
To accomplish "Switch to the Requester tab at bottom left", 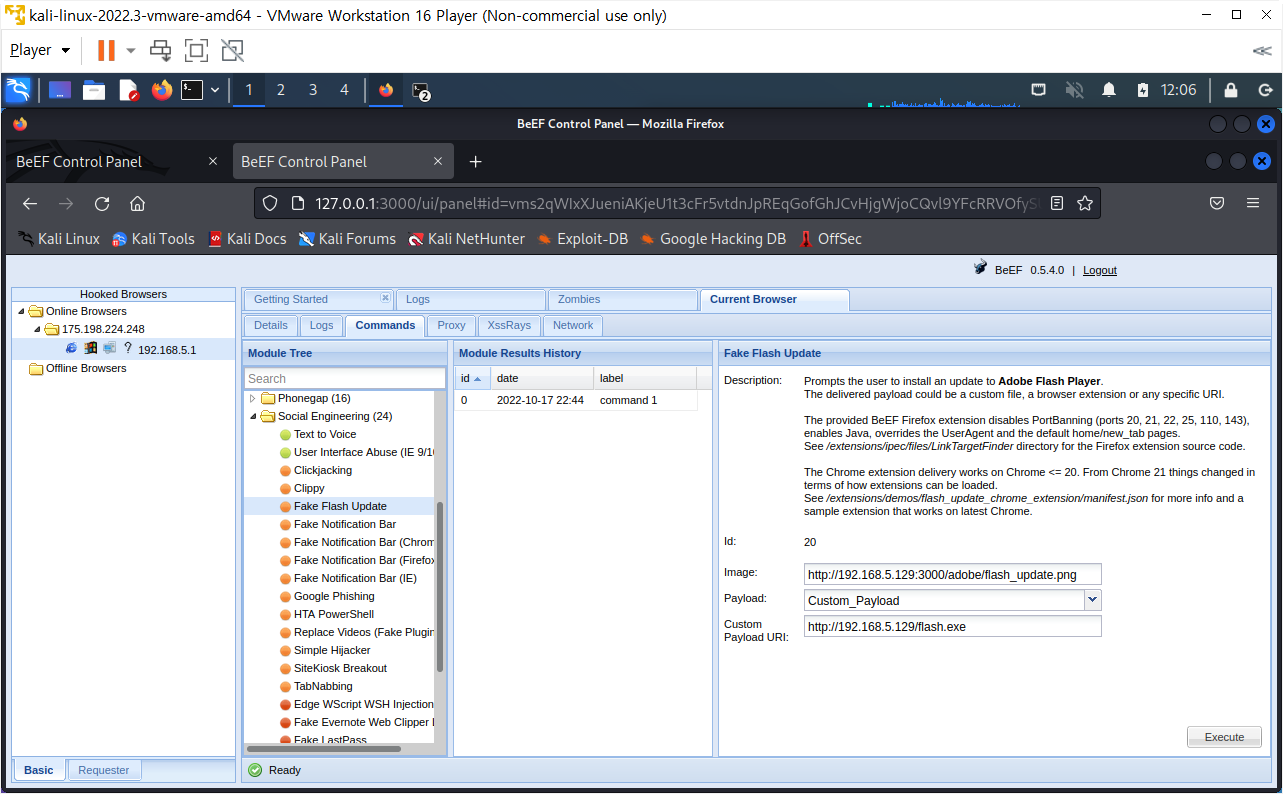I will 104,770.
